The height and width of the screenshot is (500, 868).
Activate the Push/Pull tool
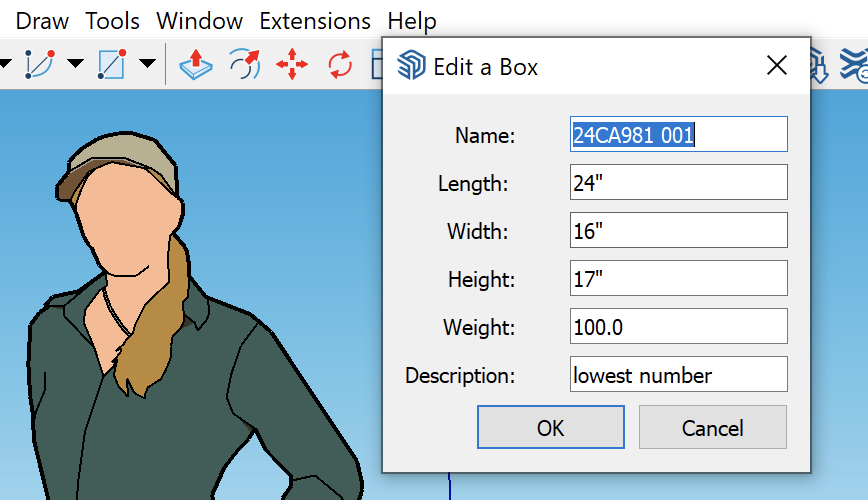coord(196,65)
